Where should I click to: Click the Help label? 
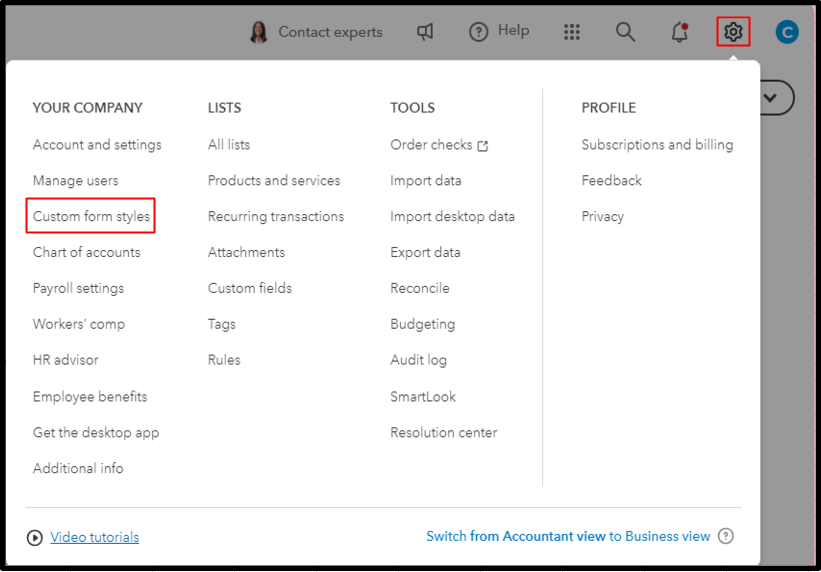click(513, 31)
